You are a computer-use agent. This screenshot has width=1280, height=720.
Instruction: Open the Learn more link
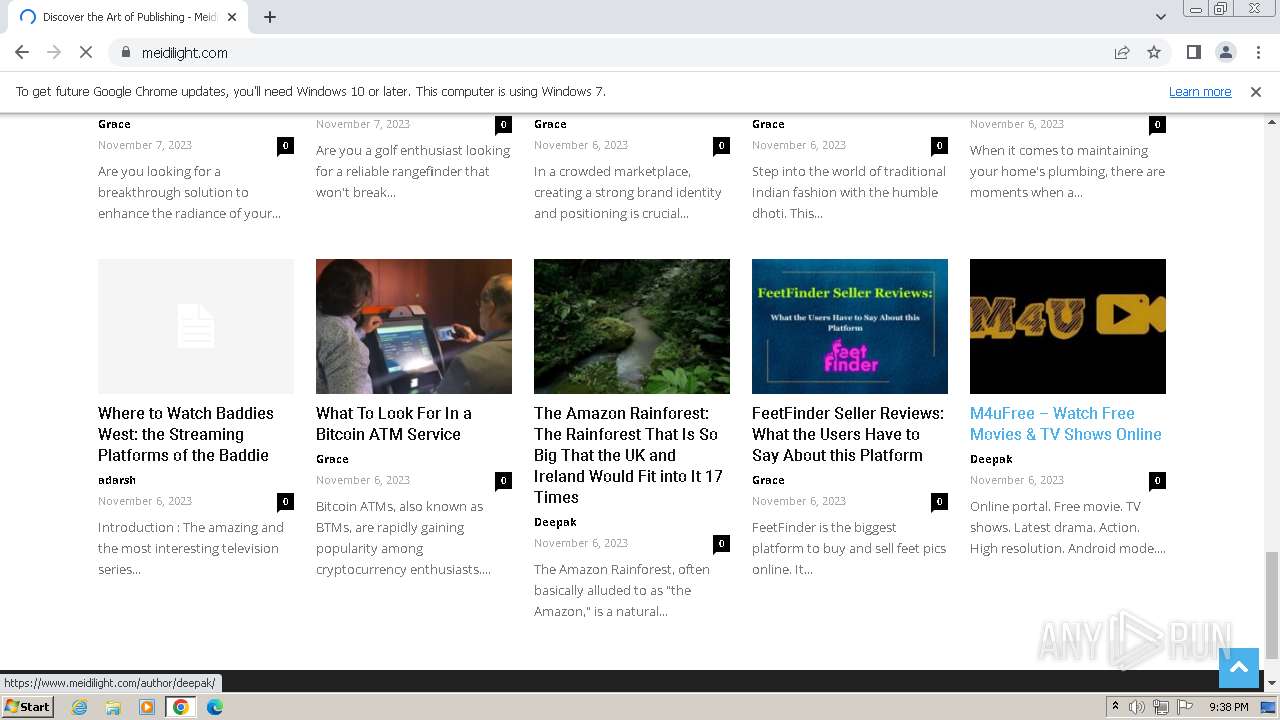coord(1200,92)
